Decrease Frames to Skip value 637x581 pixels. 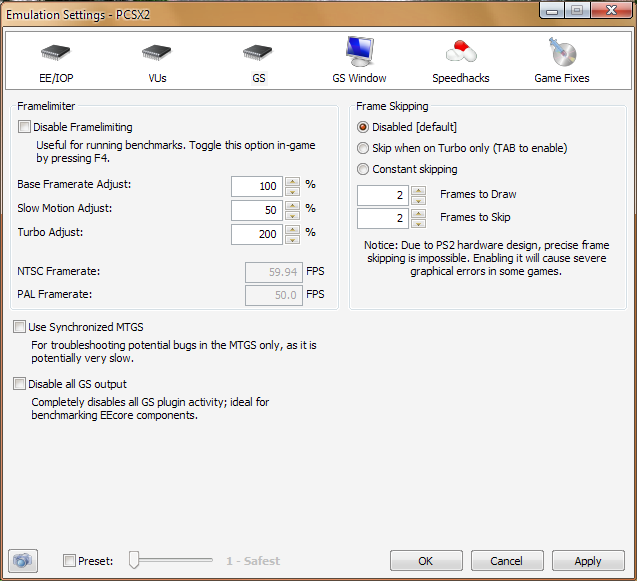(x=418, y=223)
